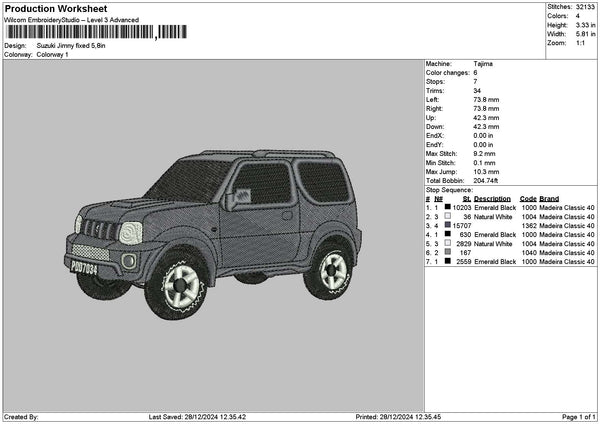This screenshot has height=424, width=600.
Task: Click the Machine value 'Tajima'
Action: click(483, 64)
